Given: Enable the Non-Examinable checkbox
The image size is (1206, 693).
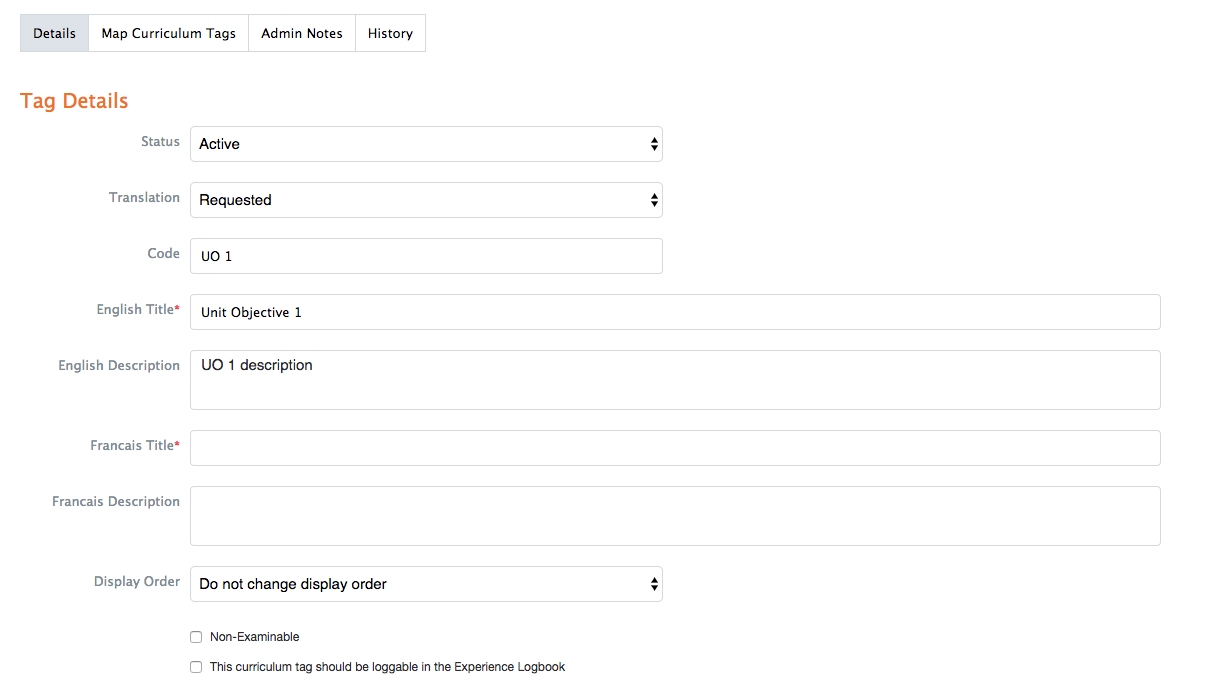Looking at the screenshot, I should (196, 637).
